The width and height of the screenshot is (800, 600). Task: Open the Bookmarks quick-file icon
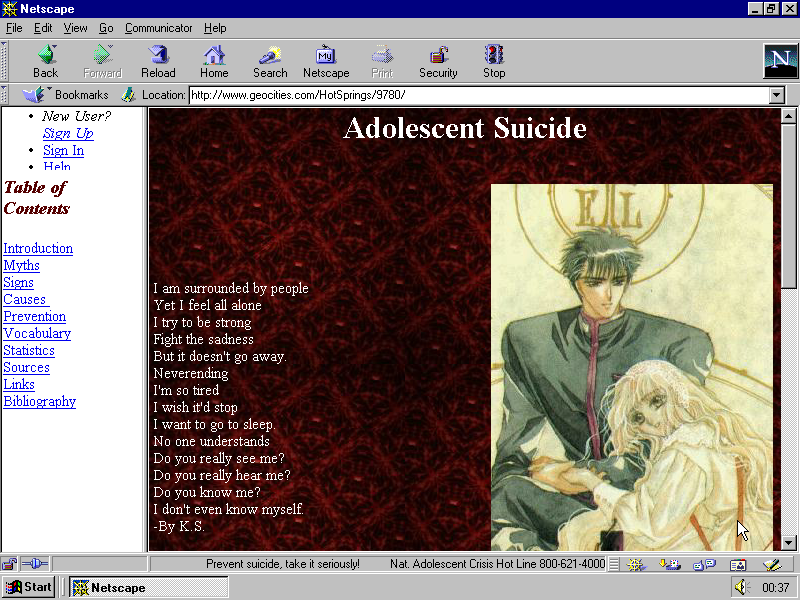coord(36,94)
